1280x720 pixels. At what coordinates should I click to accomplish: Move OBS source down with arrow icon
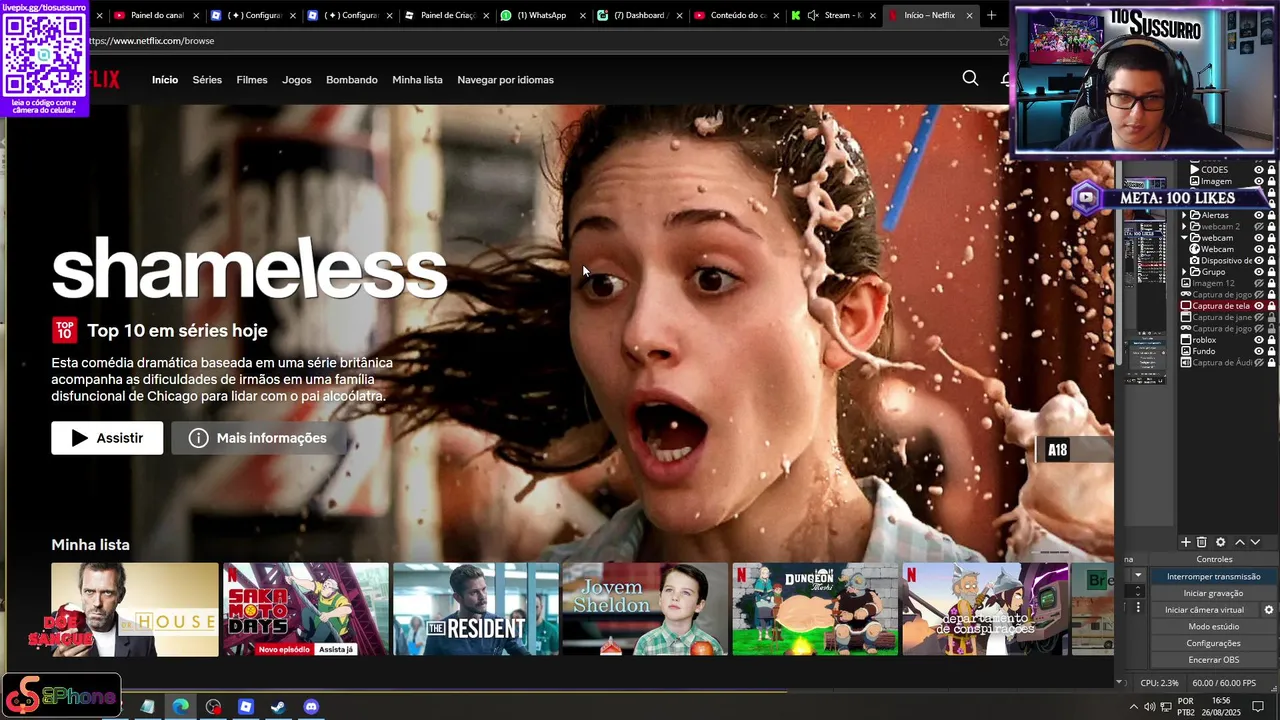1255,542
